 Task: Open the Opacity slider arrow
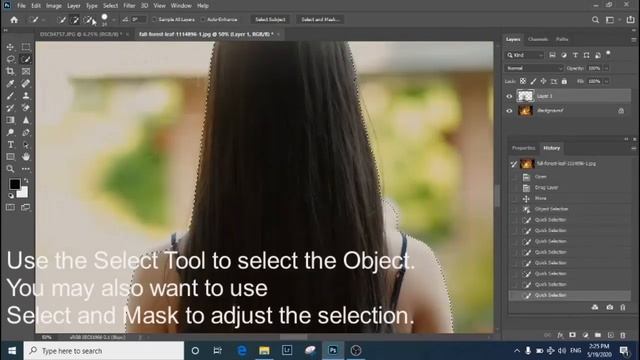[x=606, y=68]
